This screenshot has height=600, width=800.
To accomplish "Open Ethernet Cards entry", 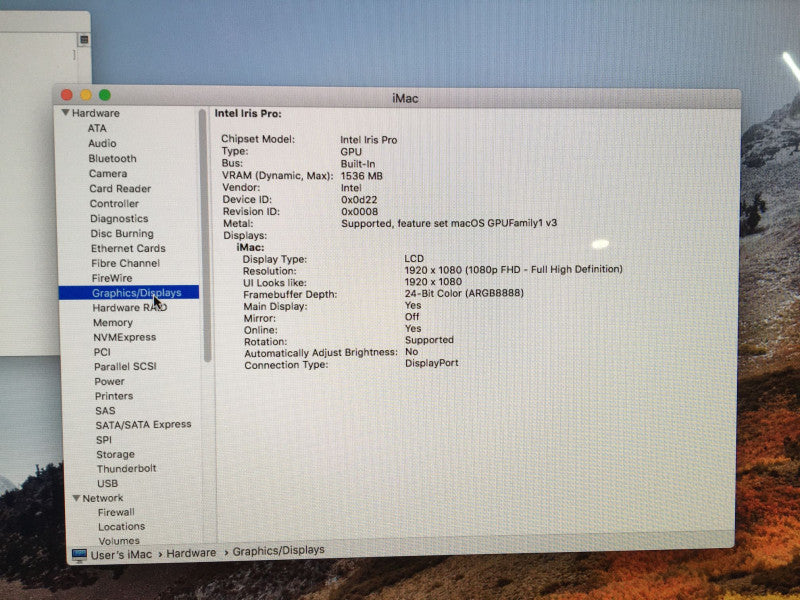I will 128,248.
